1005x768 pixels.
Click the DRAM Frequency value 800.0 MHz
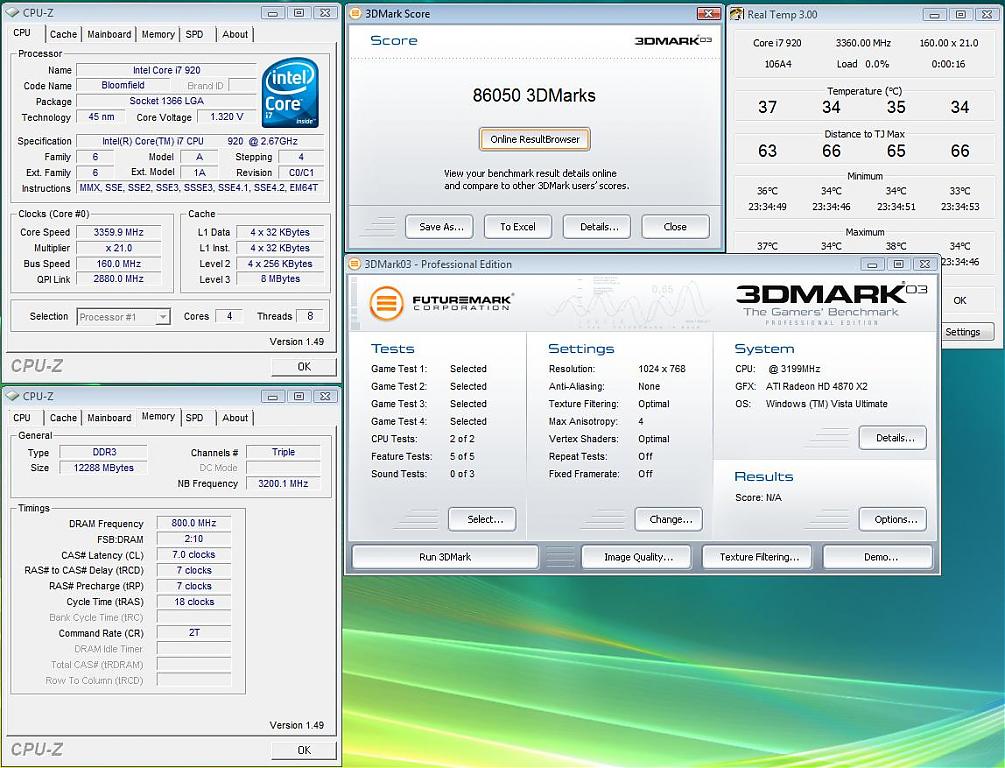click(194, 523)
